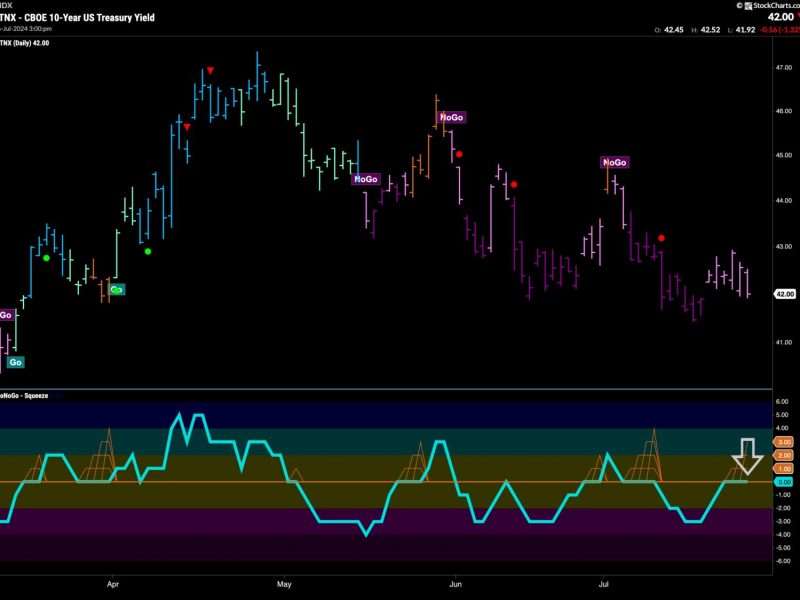Click the chart title CBOE 10-Year US Treasury Yield
The image size is (800, 600).
pyautogui.click(x=89, y=17)
